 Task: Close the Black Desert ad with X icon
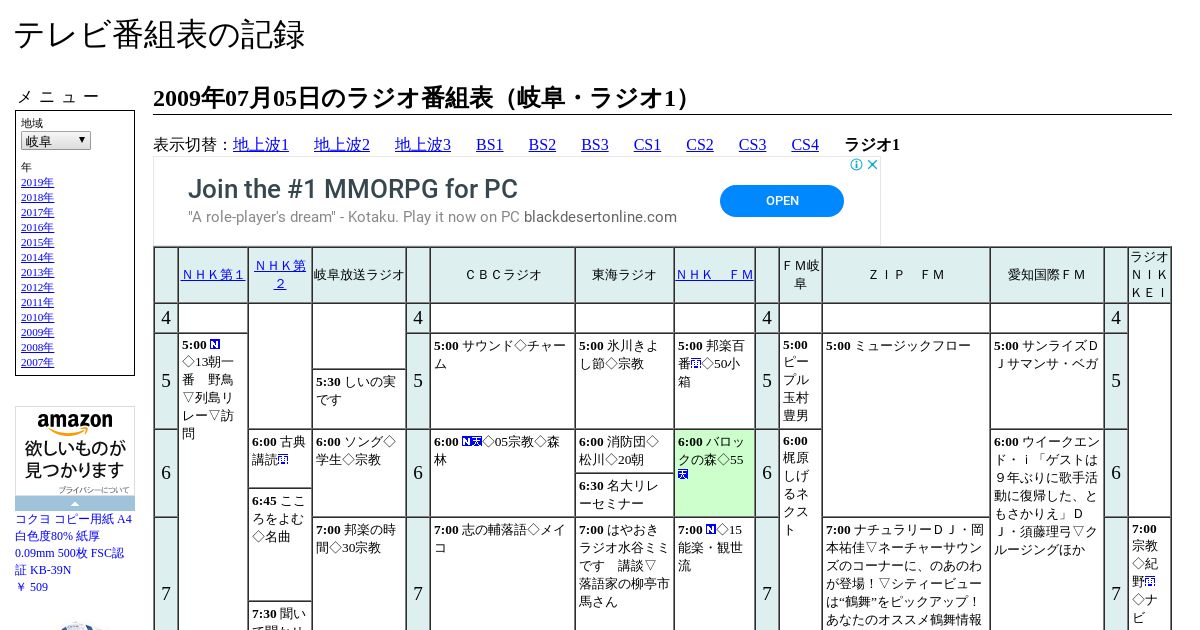pyautogui.click(x=872, y=165)
